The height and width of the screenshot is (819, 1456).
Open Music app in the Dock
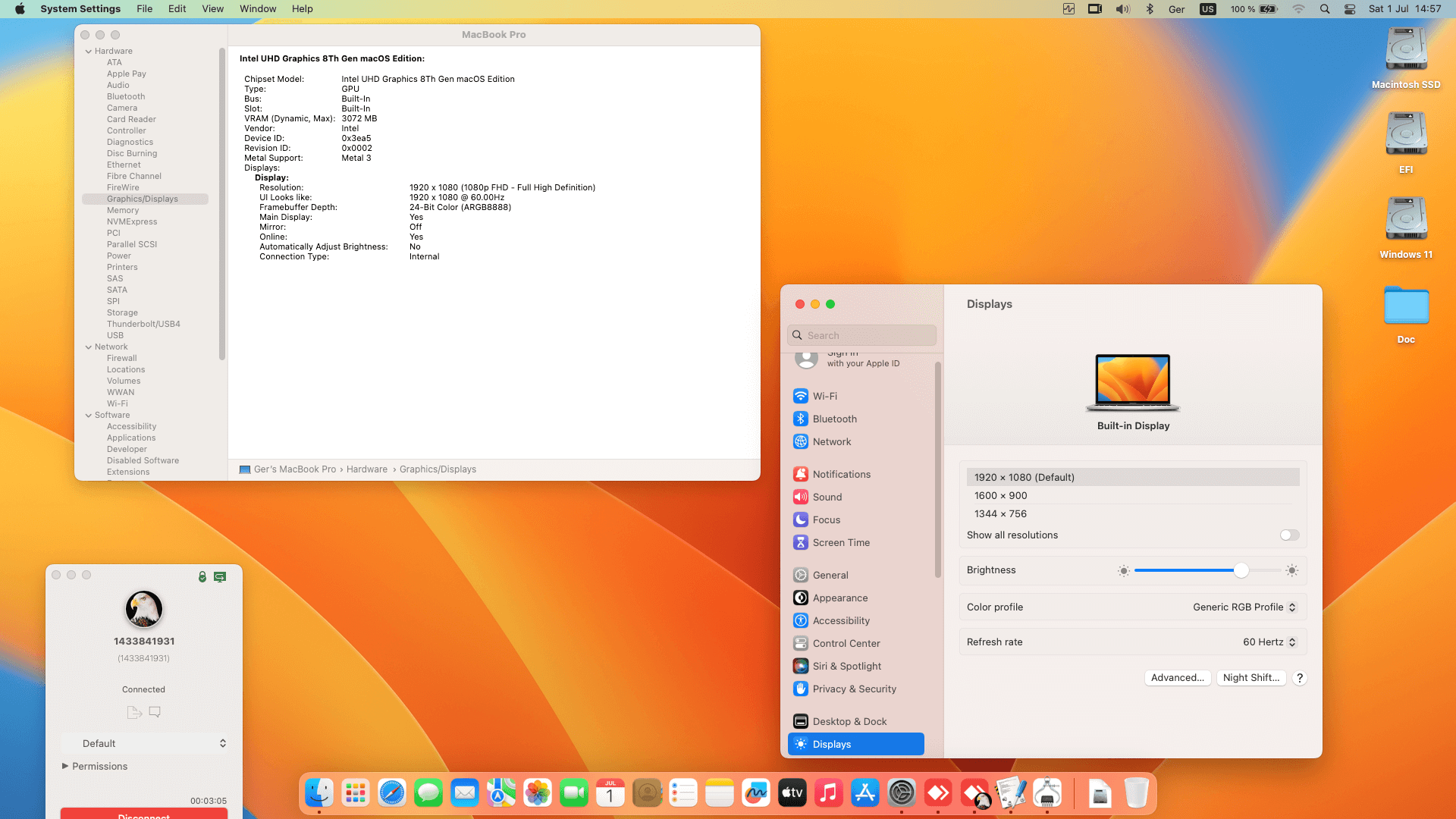point(829,793)
